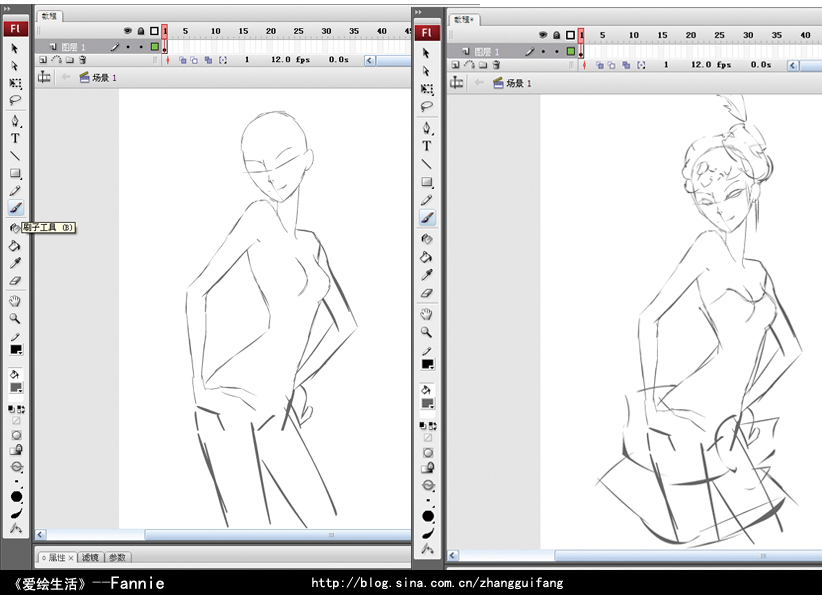Select the Lasso tool in right window
Viewport: 822px width, 595px height.
pyautogui.click(x=427, y=106)
